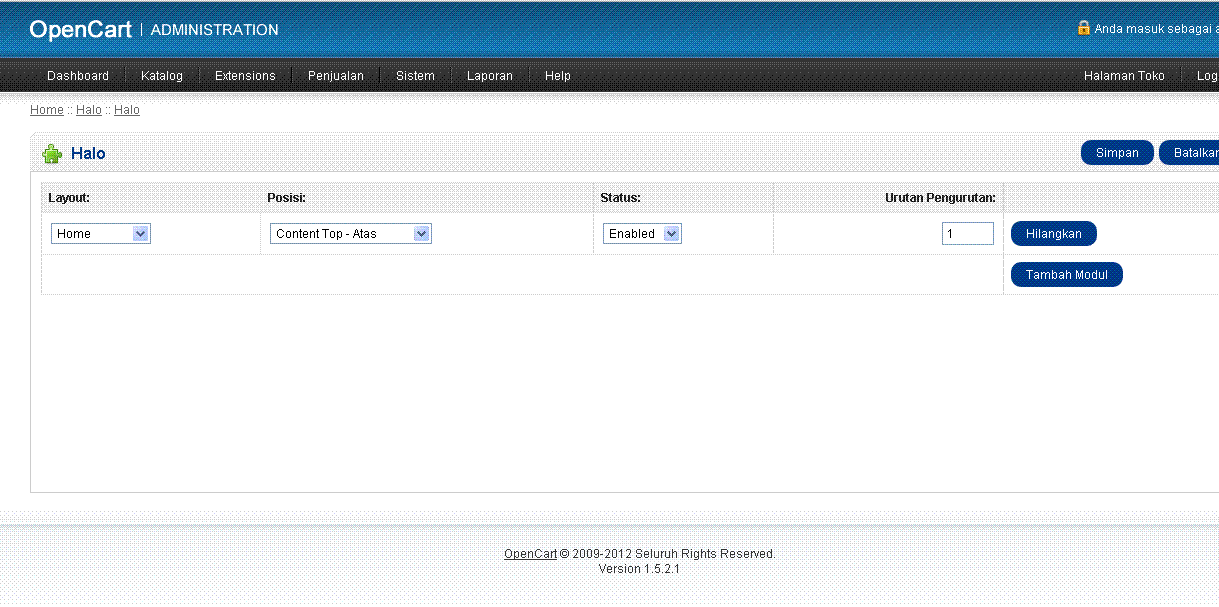Open the Katalog menu
1219x607 pixels.
click(x=162, y=76)
